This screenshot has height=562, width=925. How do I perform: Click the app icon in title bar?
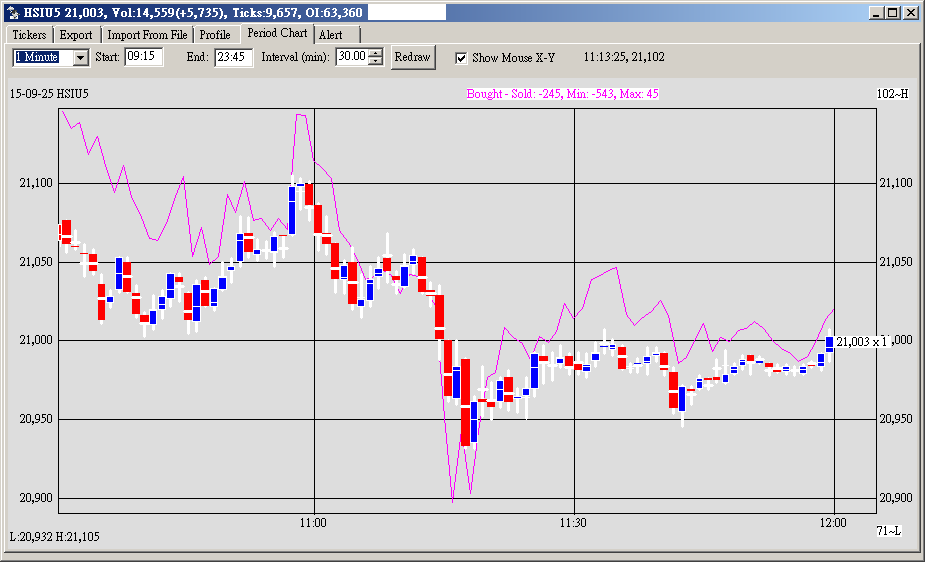pyautogui.click(x=13, y=12)
